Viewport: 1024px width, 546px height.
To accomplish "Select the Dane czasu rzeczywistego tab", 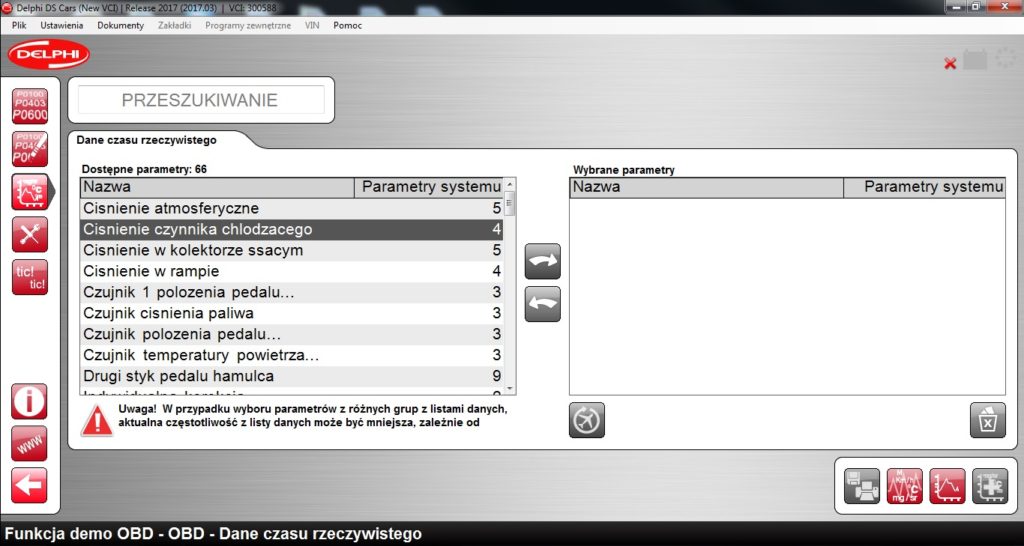I will tap(146, 140).
